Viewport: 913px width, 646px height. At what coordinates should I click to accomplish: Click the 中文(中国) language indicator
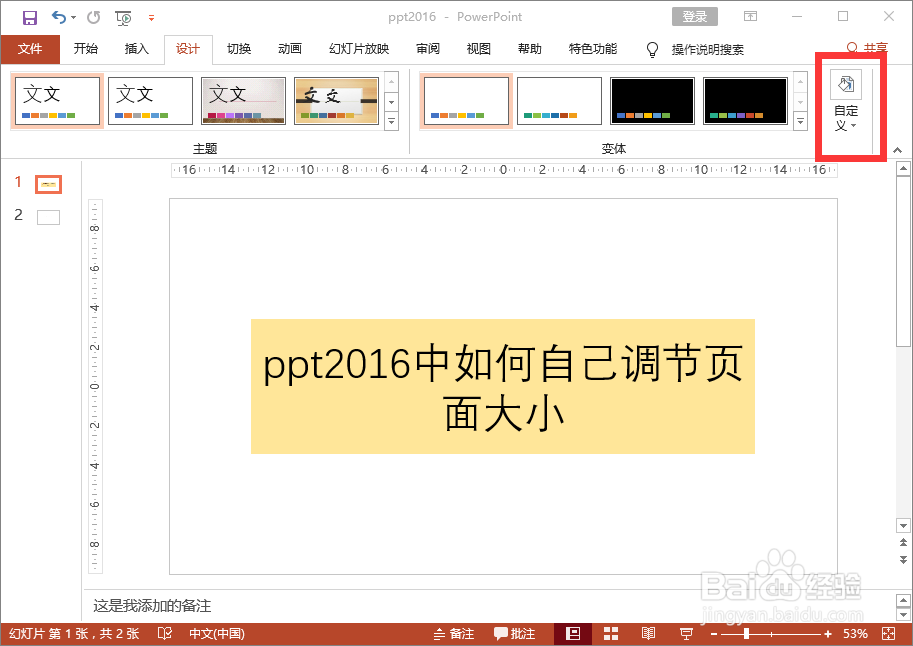point(217,634)
